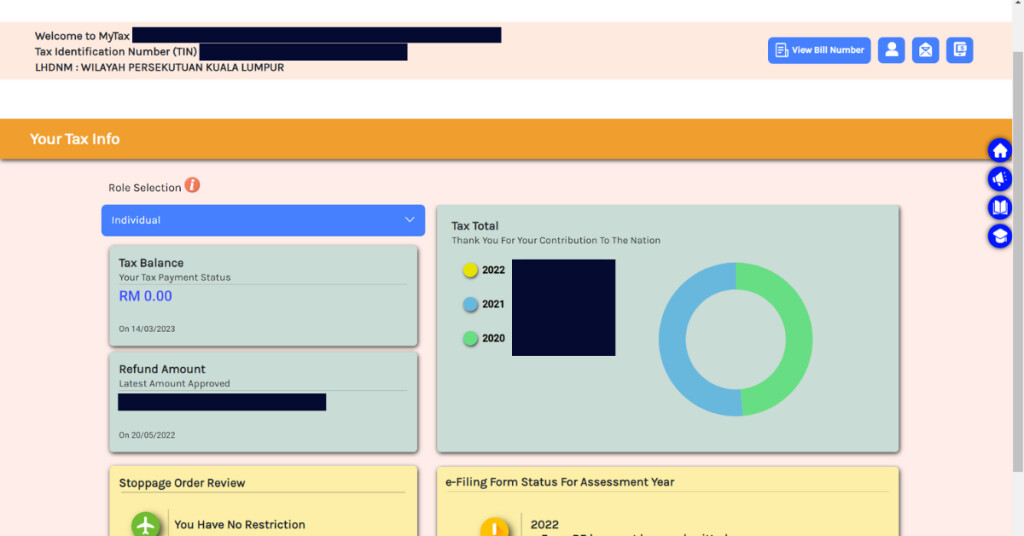Click the Role Selection info icon
Viewport: 1024px width, 536px height.
click(192, 186)
